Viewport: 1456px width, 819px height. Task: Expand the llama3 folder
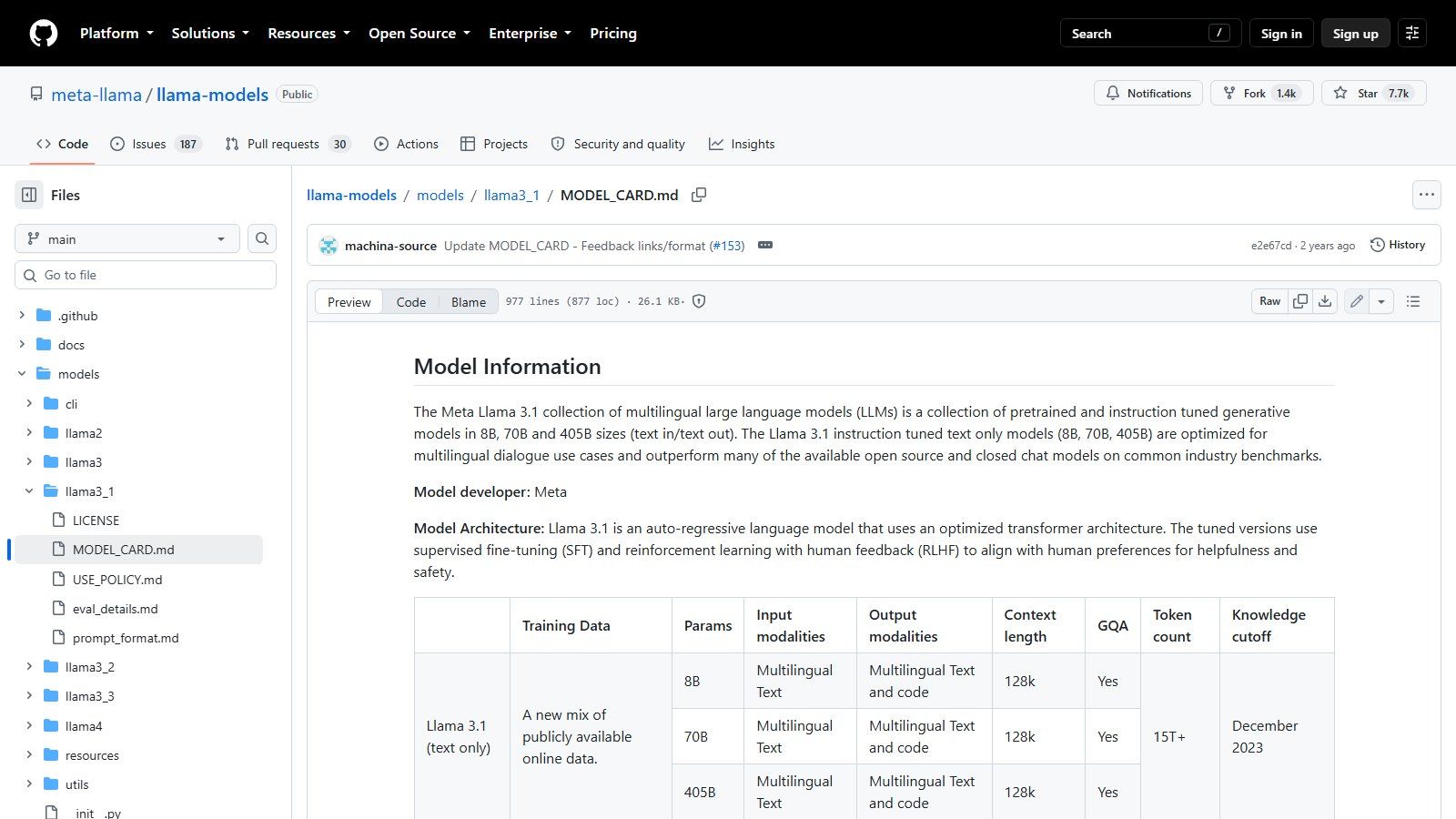point(29,462)
